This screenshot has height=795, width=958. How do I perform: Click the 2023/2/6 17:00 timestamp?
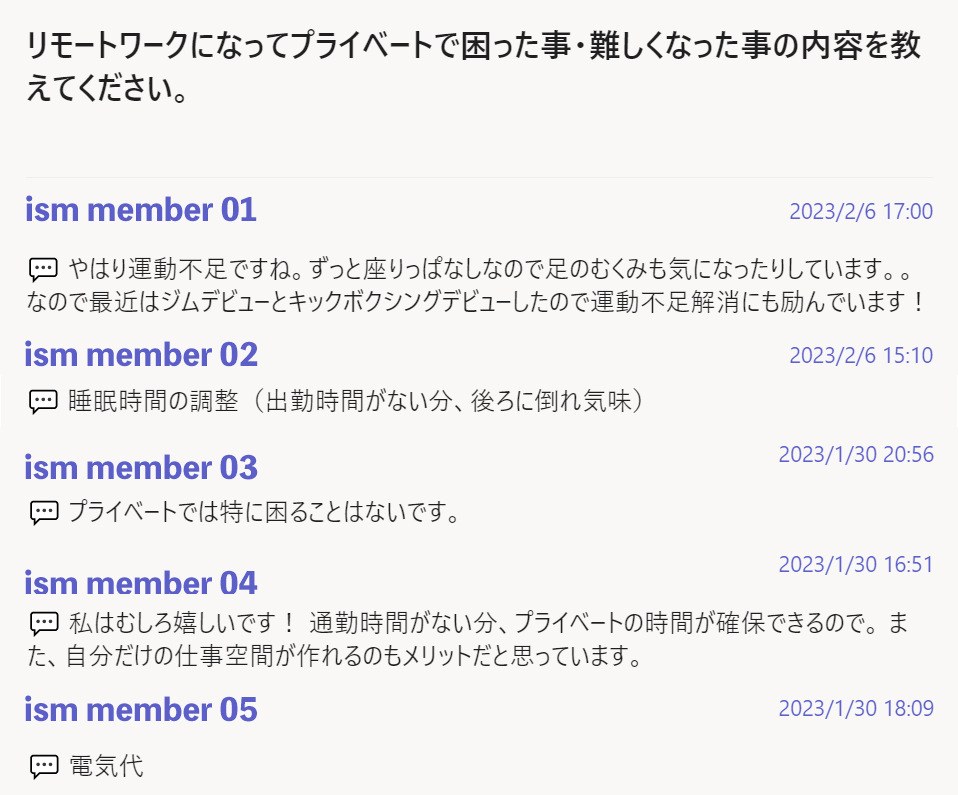point(860,212)
